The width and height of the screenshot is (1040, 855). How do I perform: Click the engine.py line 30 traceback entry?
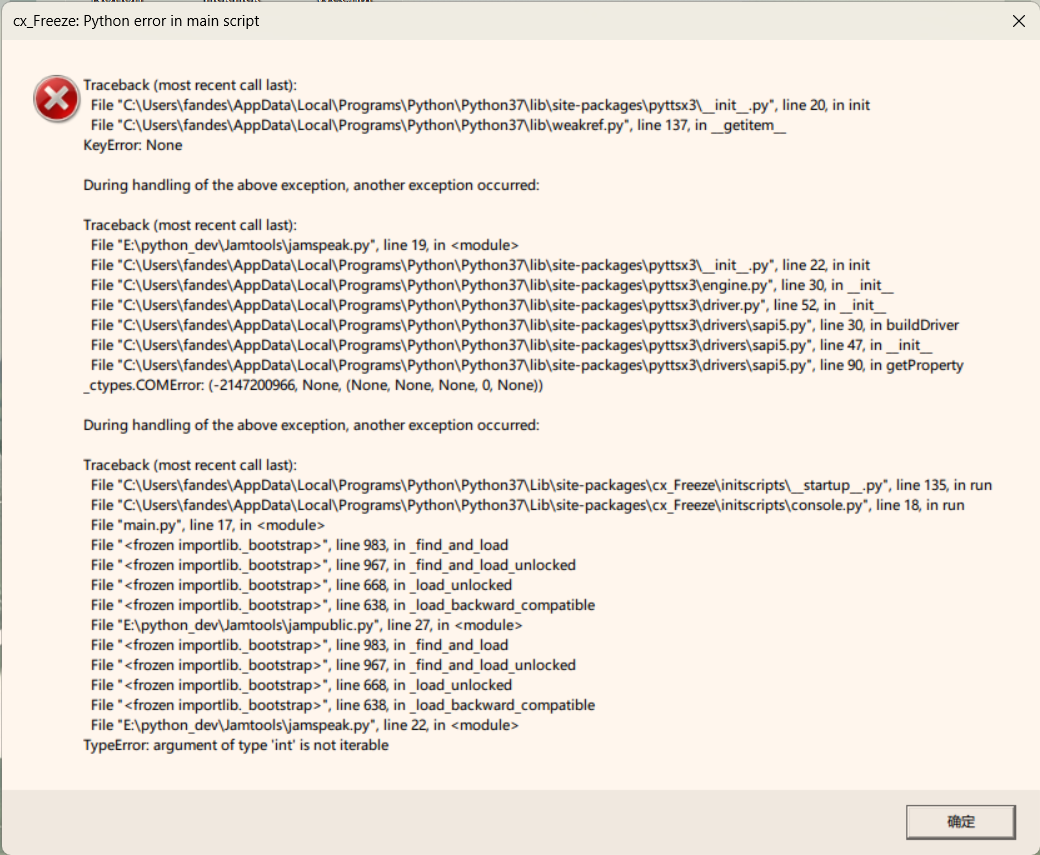coord(491,285)
